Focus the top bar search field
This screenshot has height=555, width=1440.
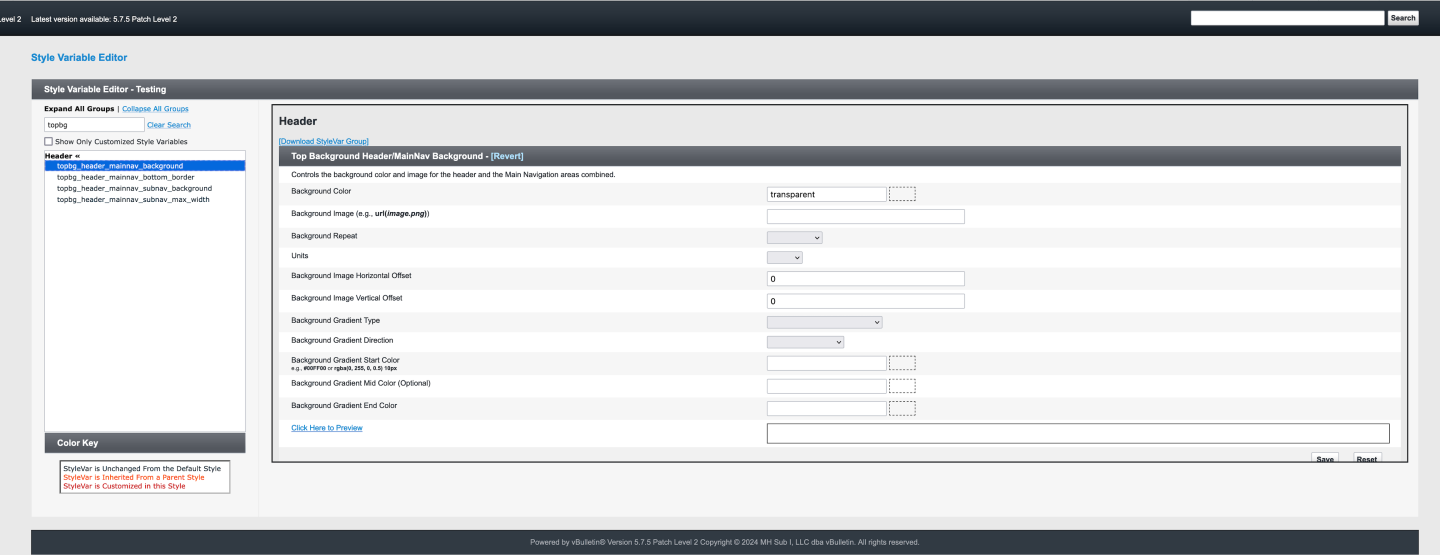pos(1287,18)
